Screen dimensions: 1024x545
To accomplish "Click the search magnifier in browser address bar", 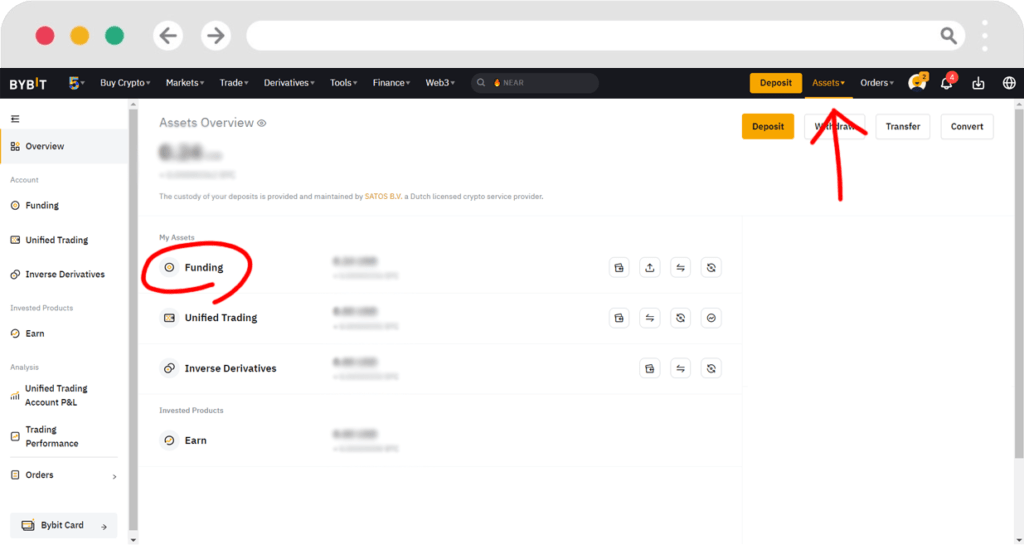I will [x=948, y=35].
